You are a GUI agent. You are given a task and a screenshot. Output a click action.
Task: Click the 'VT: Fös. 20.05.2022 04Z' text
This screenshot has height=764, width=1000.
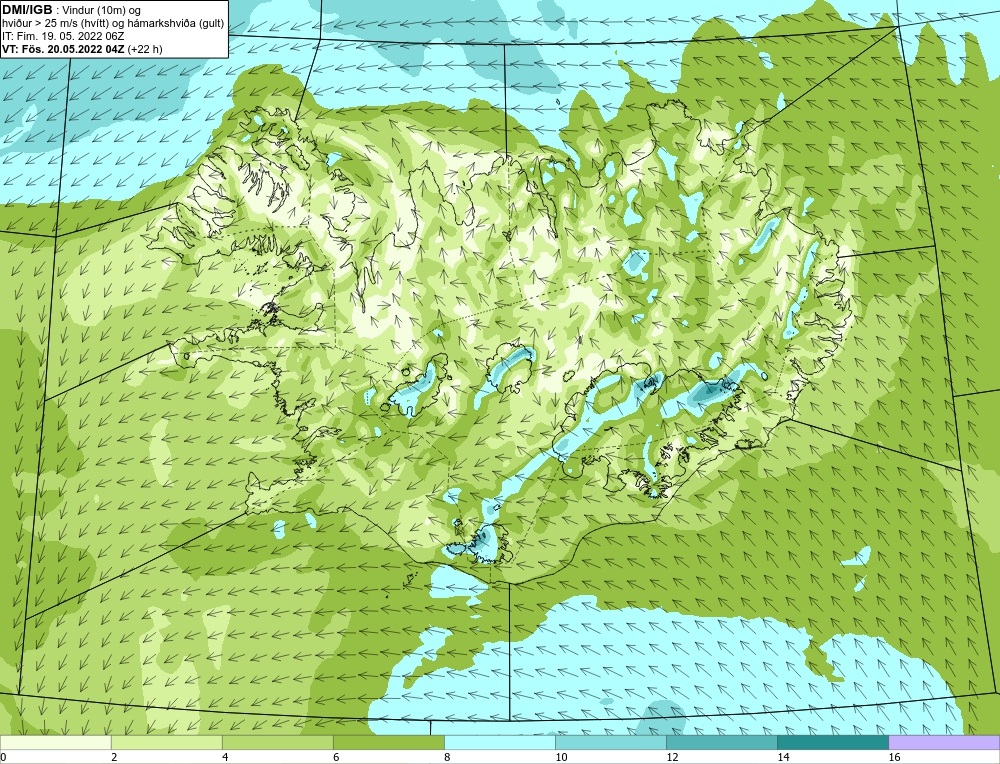point(64,49)
